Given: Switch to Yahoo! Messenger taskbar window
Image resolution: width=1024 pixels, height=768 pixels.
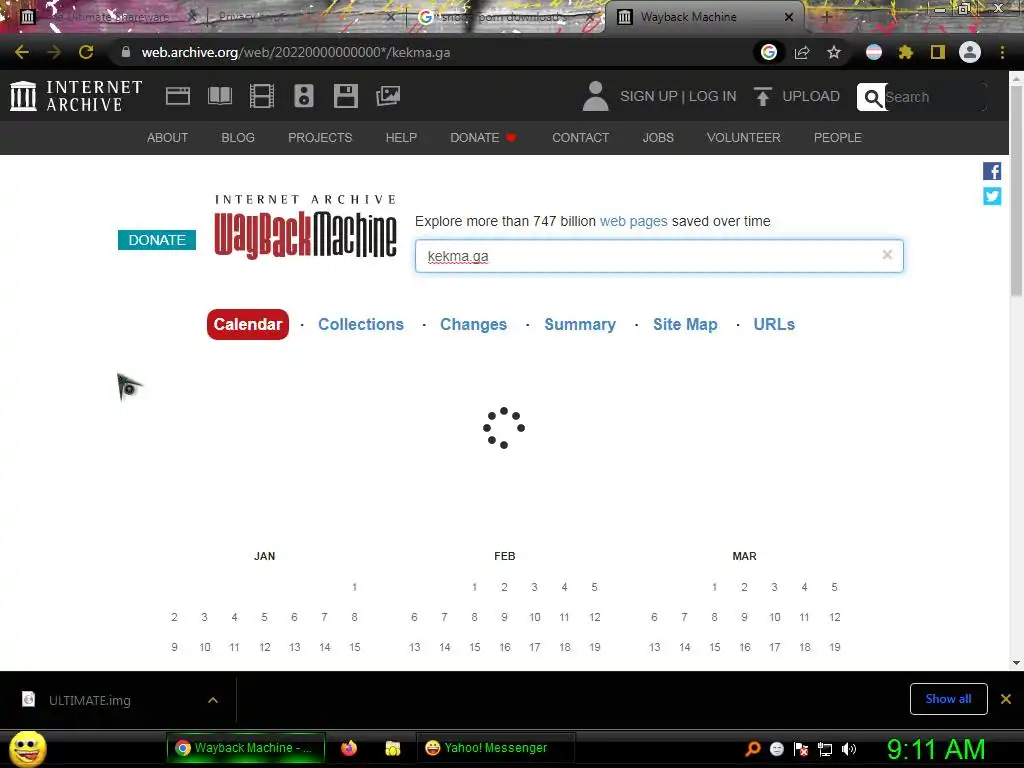Looking at the screenshot, I should 495,748.
